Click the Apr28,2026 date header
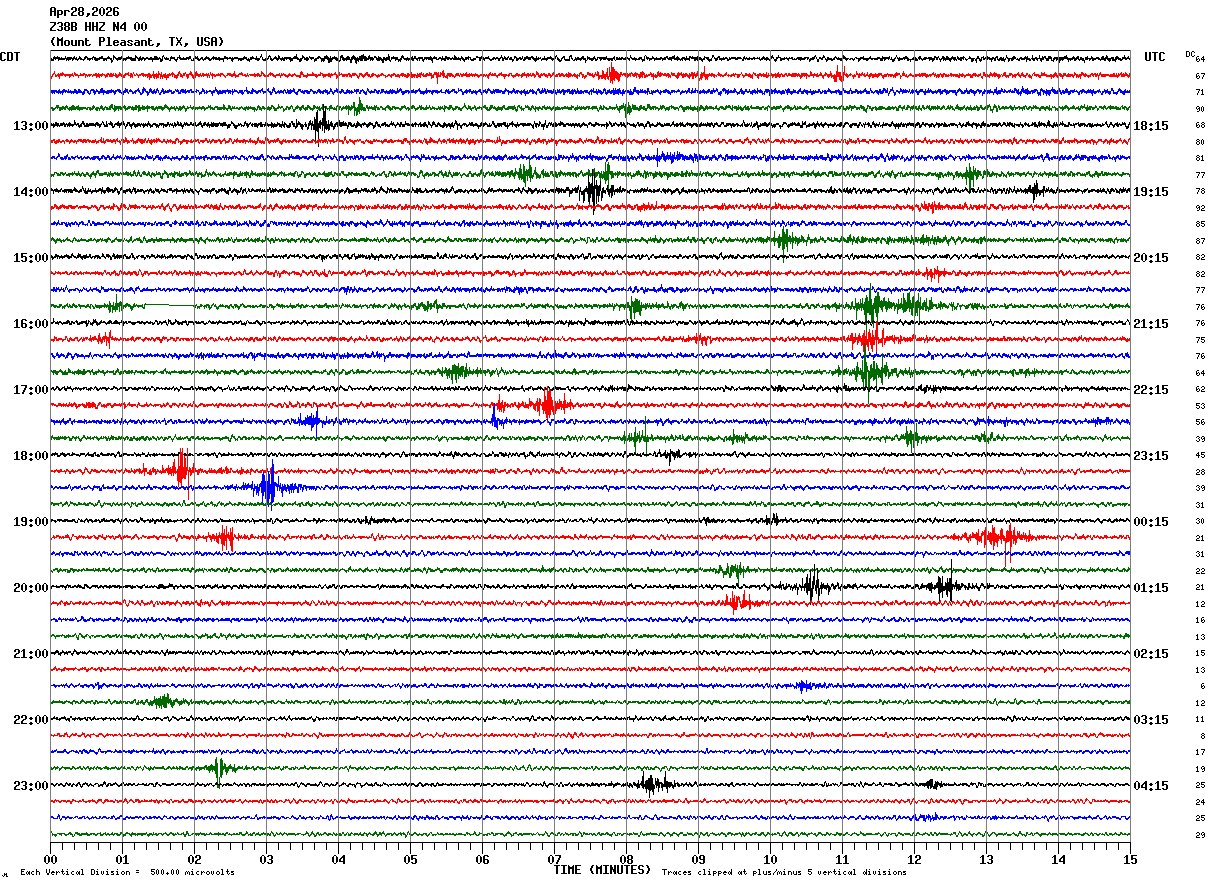 [84, 12]
